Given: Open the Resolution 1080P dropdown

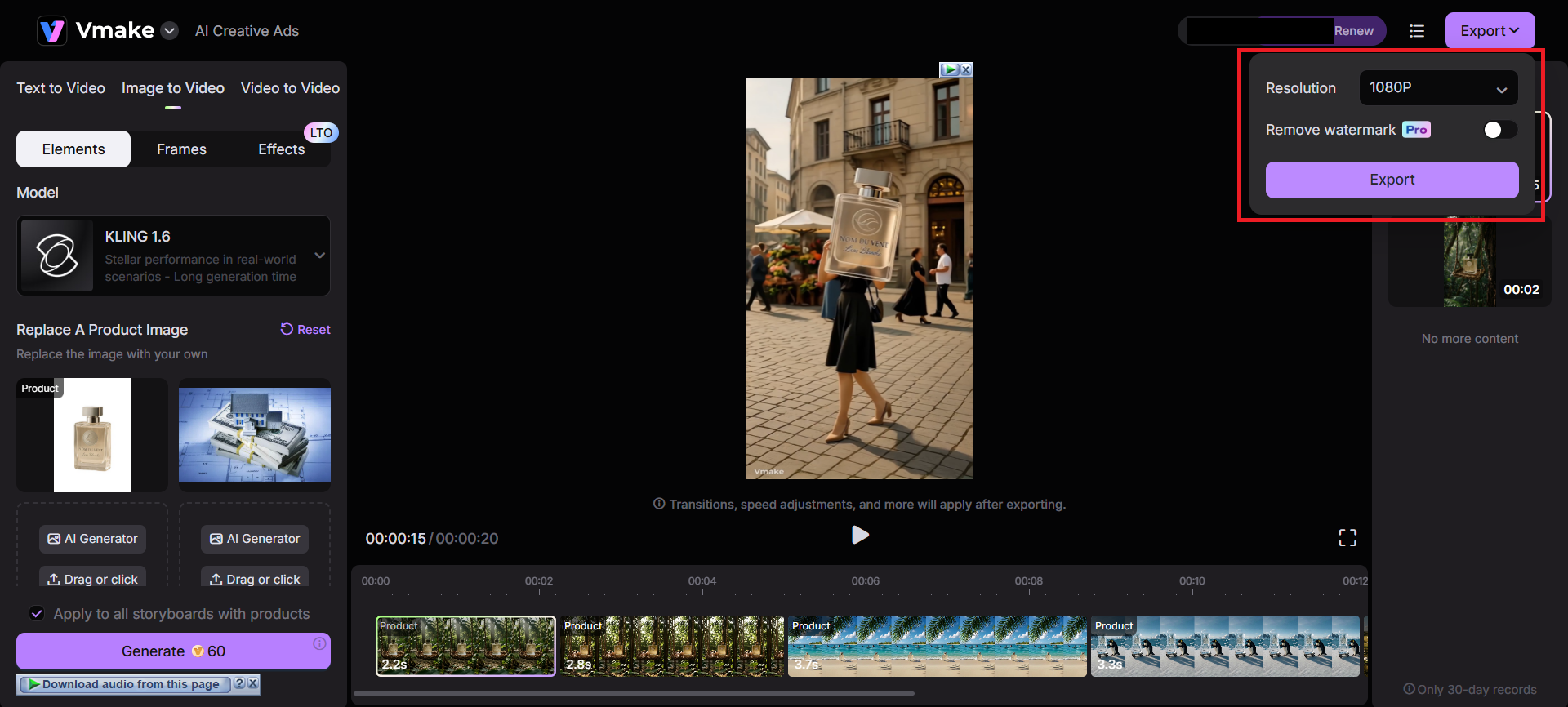Looking at the screenshot, I should (x=1438, y=88).
